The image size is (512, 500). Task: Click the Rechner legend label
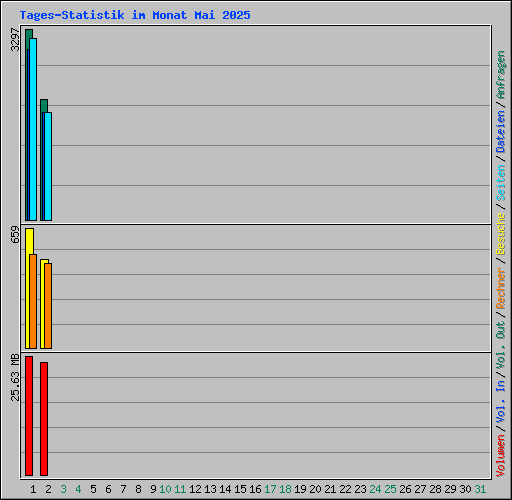(x=501, y=288)
